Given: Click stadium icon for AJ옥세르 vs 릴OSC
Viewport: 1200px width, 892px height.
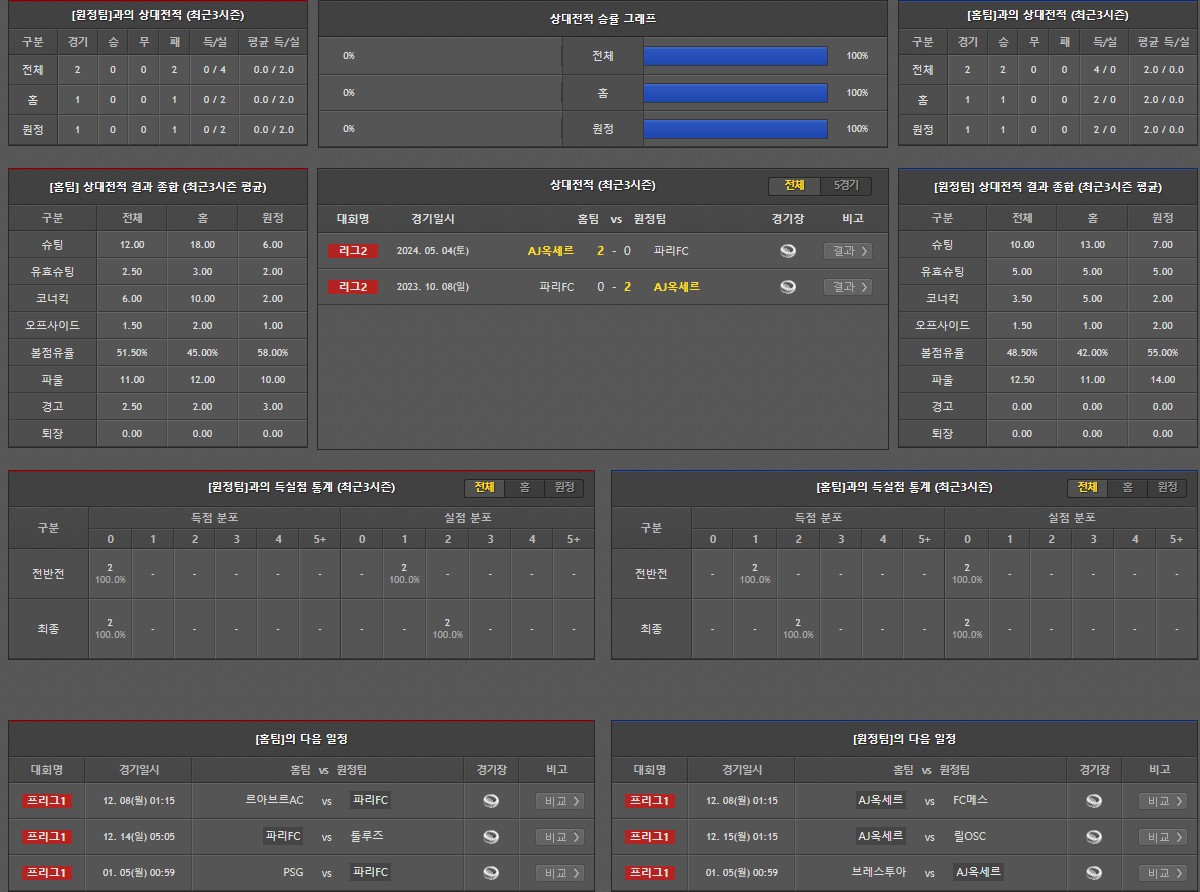Looking at the screenshot, I should (1094, 837).
